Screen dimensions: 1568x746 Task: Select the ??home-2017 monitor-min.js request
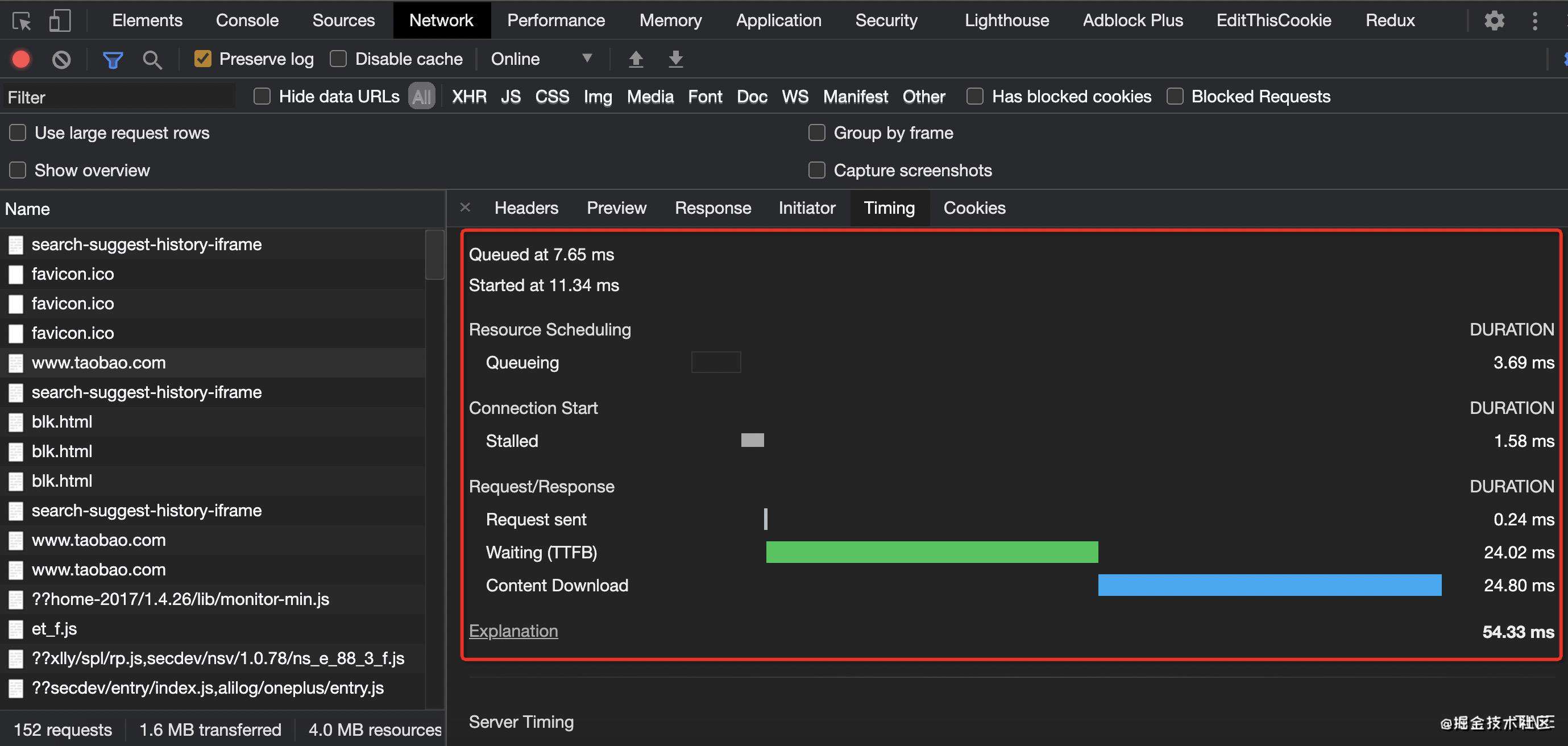coord(213,600)
